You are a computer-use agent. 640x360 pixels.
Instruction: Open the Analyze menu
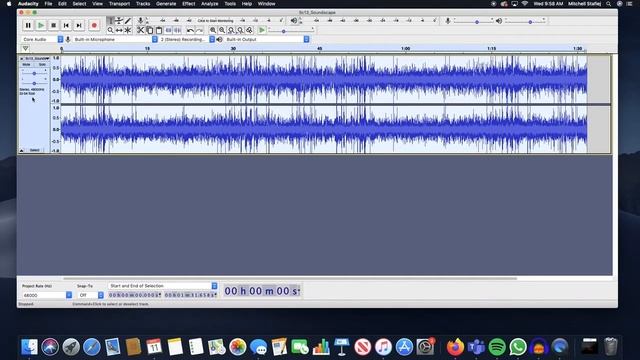pyautogui.click(x=210, y=4)
